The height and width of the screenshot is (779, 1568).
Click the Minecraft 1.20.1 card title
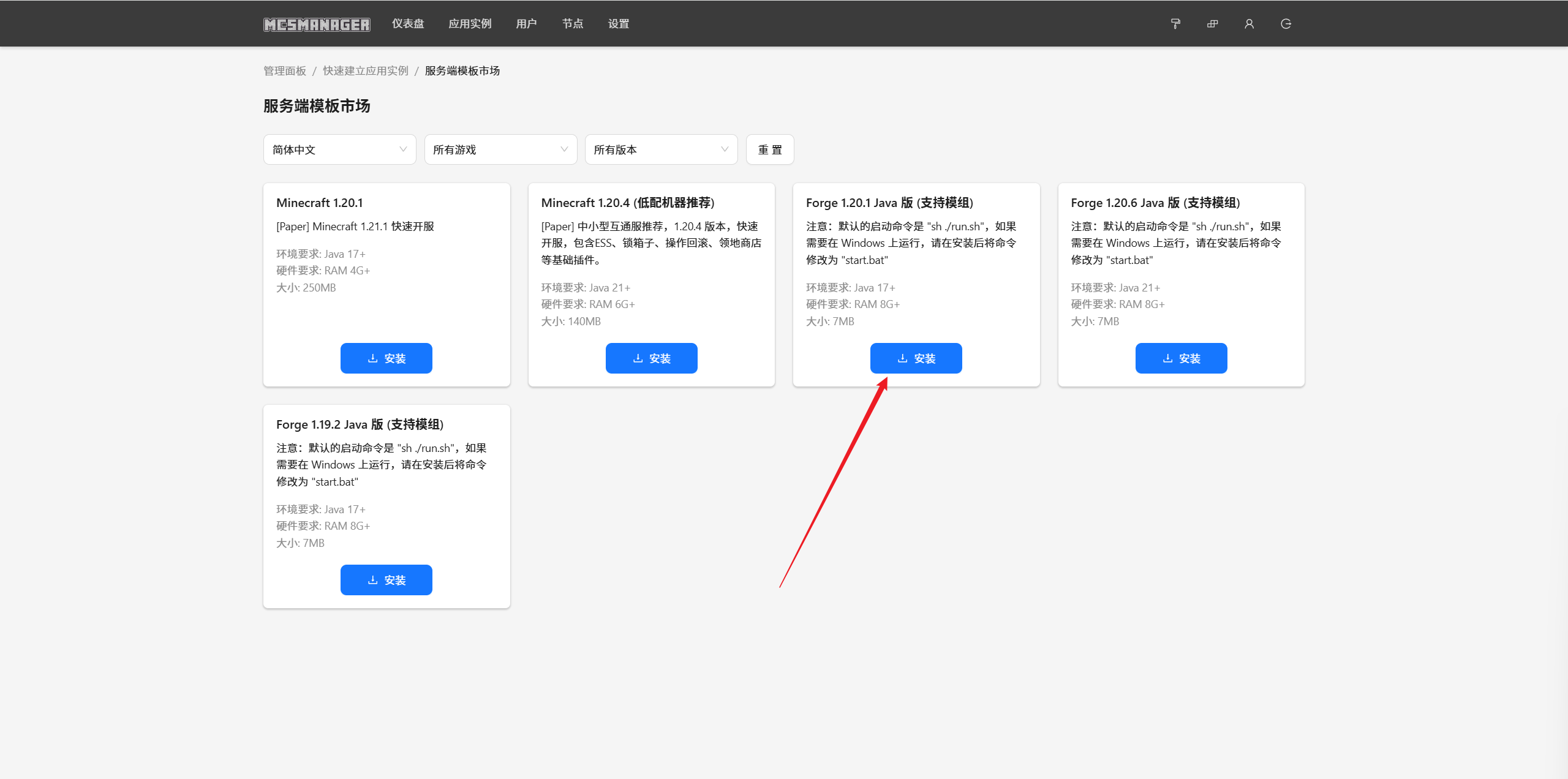pyautogui.click(x=320, y=203)
